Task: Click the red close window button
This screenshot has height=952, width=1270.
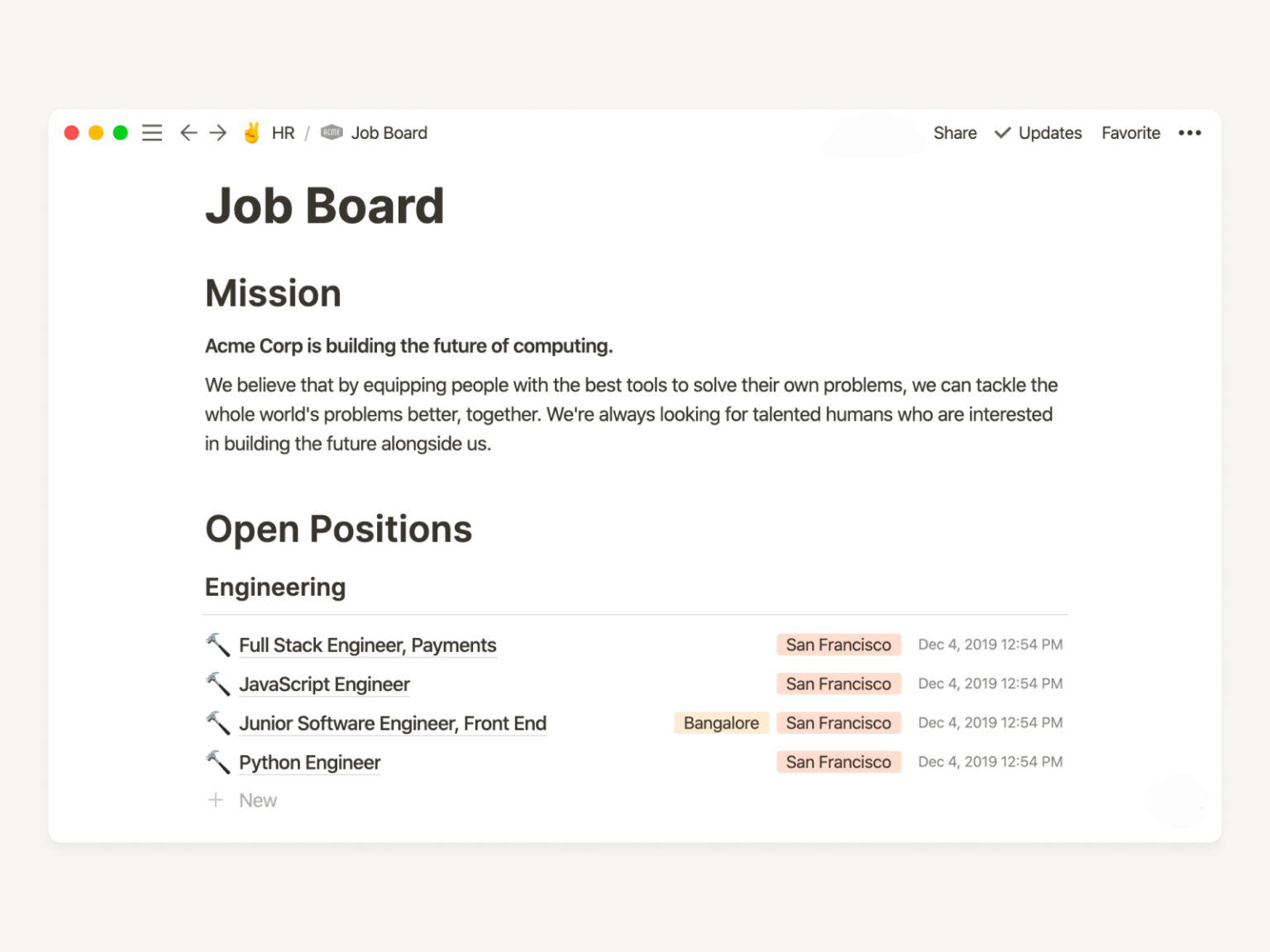Action: pyautogui.click(x=72, y=133)
